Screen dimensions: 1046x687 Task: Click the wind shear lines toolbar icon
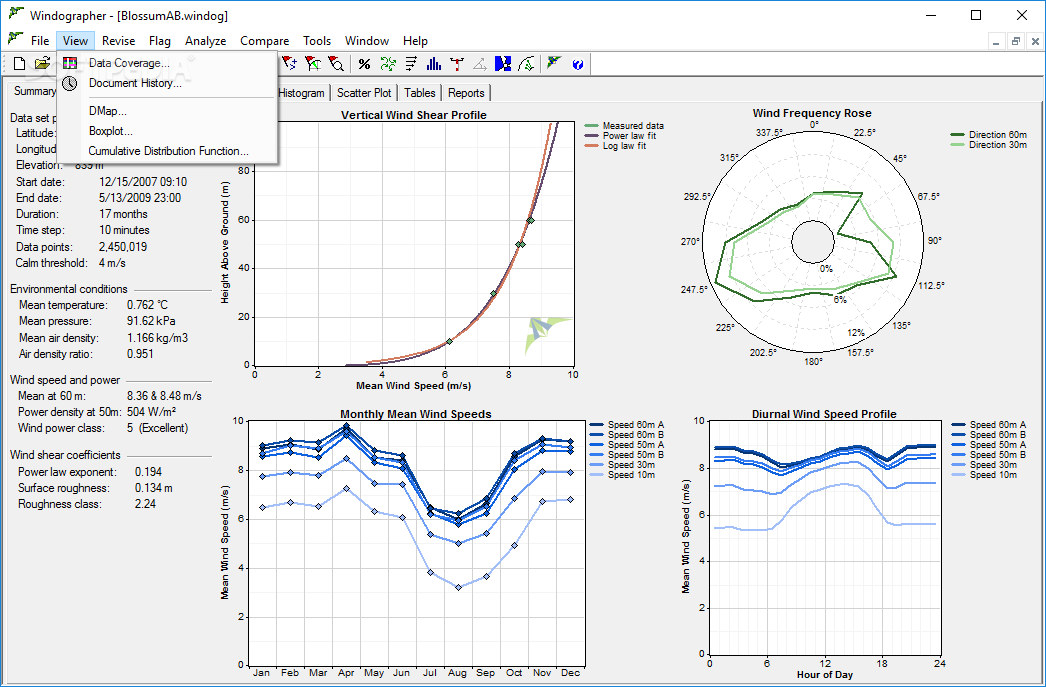click(x=411, y=64)
